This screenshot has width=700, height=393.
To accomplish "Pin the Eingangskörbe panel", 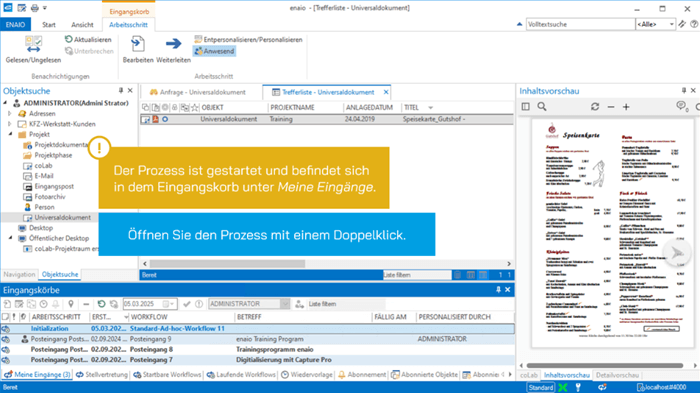I will point(498,290).
